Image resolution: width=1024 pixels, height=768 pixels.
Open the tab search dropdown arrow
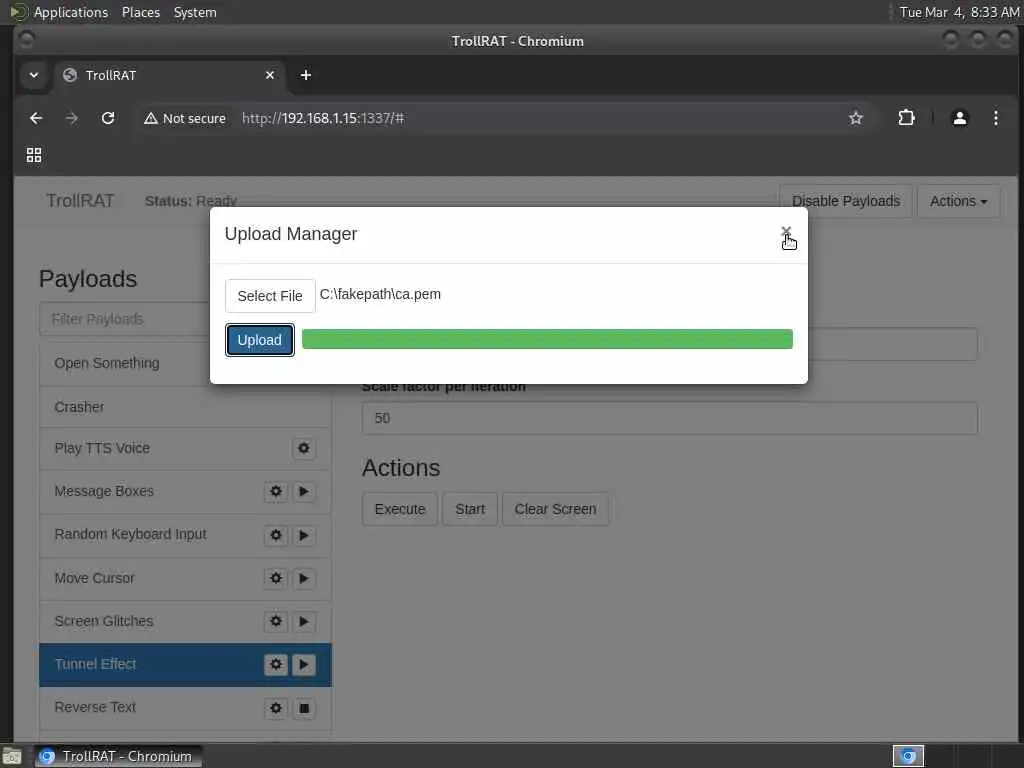tap(33, 75)
